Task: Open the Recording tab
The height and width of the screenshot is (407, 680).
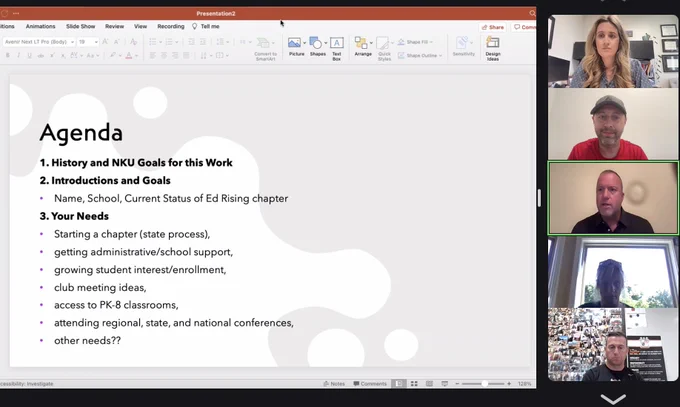Action: [171, 26]
